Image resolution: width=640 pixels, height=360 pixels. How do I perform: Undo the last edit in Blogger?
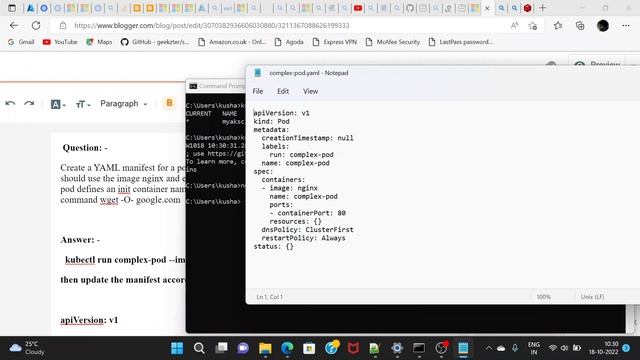[x=10, y=104]
